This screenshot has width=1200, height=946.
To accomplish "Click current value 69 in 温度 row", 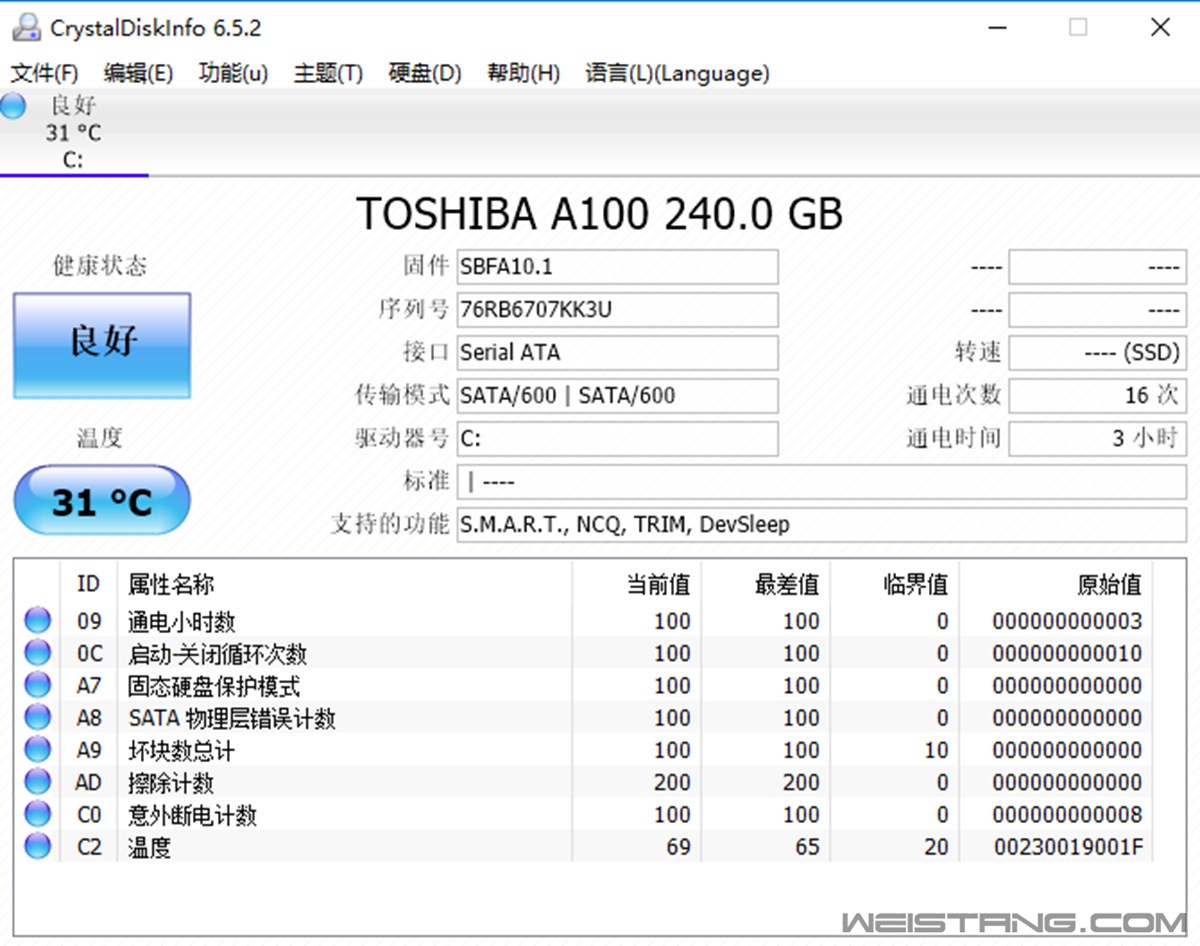I will coord(678,847).
